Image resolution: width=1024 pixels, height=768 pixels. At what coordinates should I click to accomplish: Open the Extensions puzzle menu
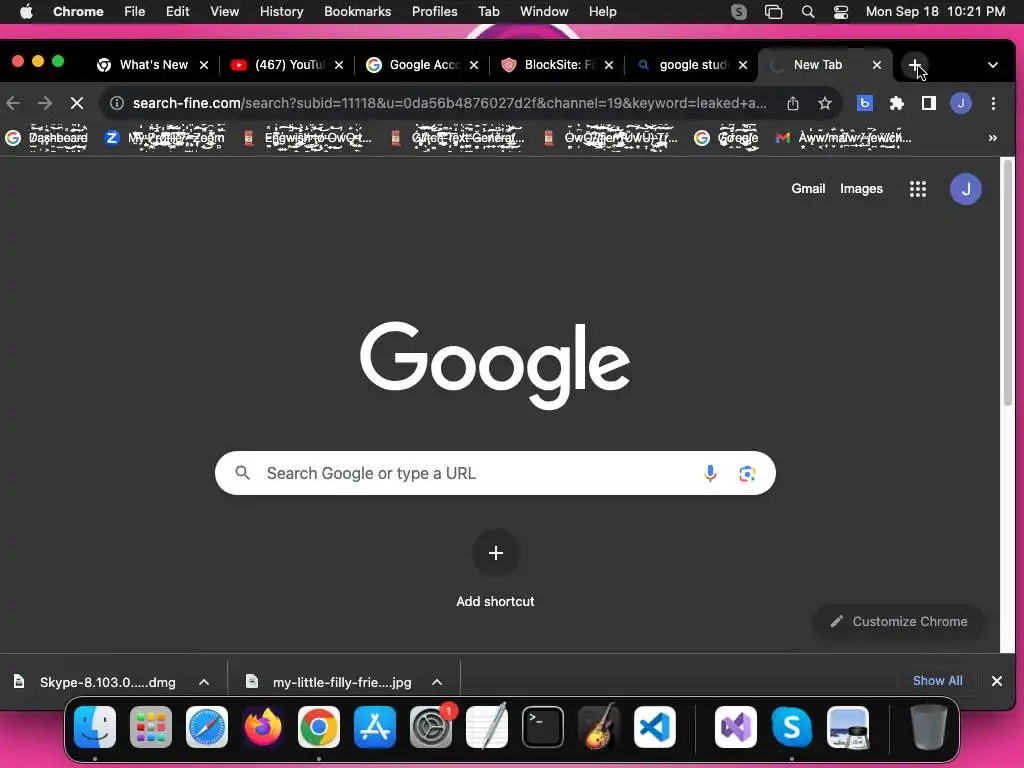coord(897,103)
